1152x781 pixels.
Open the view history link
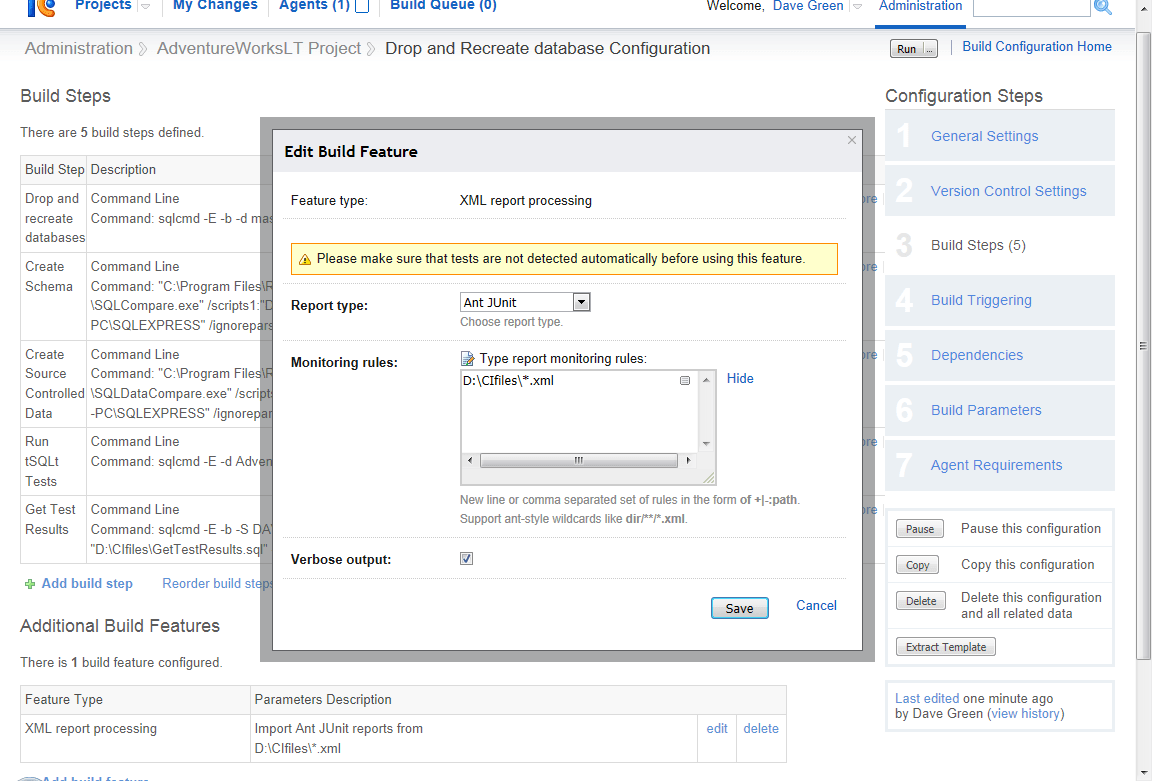pos(1025,713)
